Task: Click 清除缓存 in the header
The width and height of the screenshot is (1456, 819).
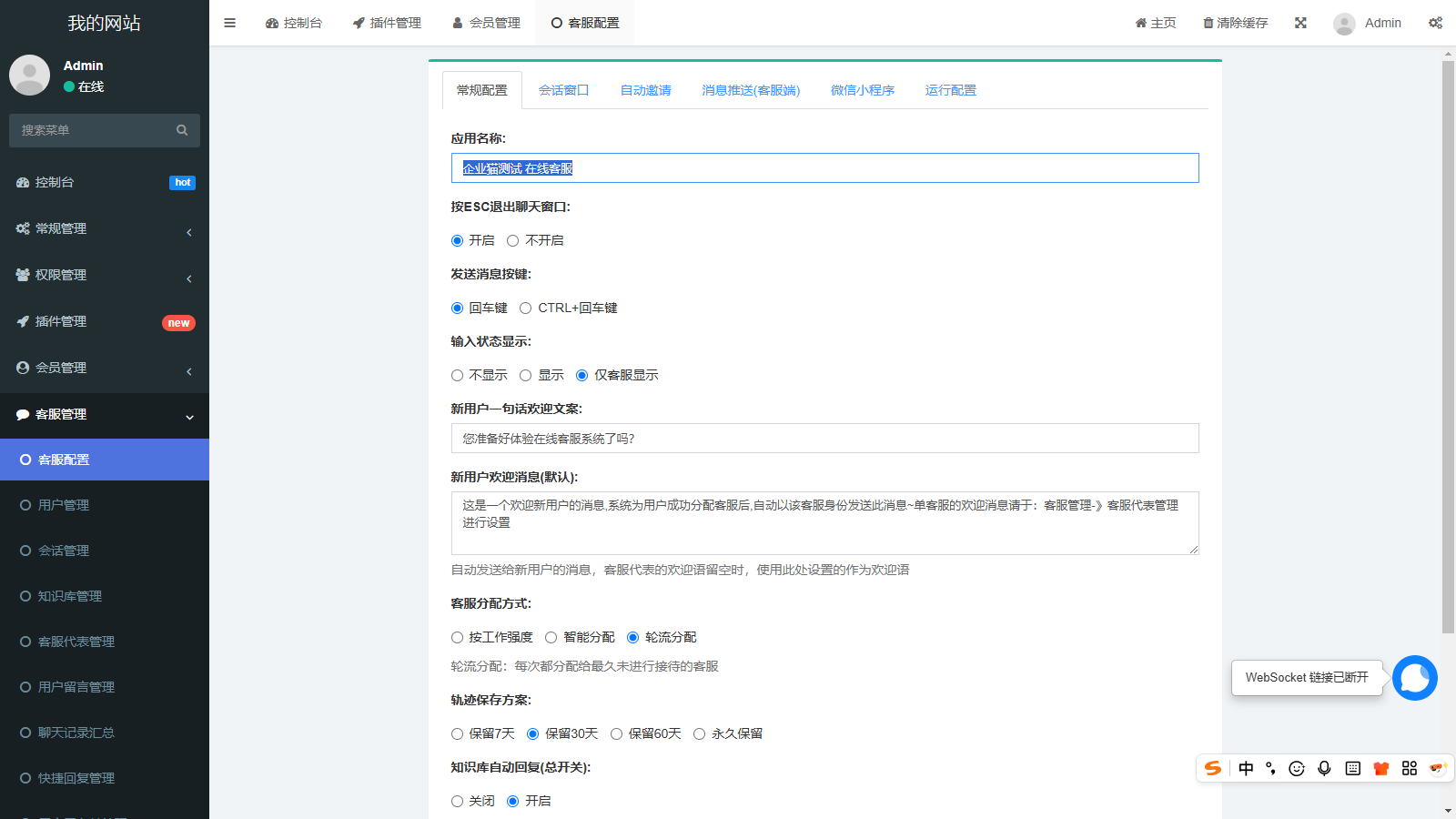Action: point(1234,23)
